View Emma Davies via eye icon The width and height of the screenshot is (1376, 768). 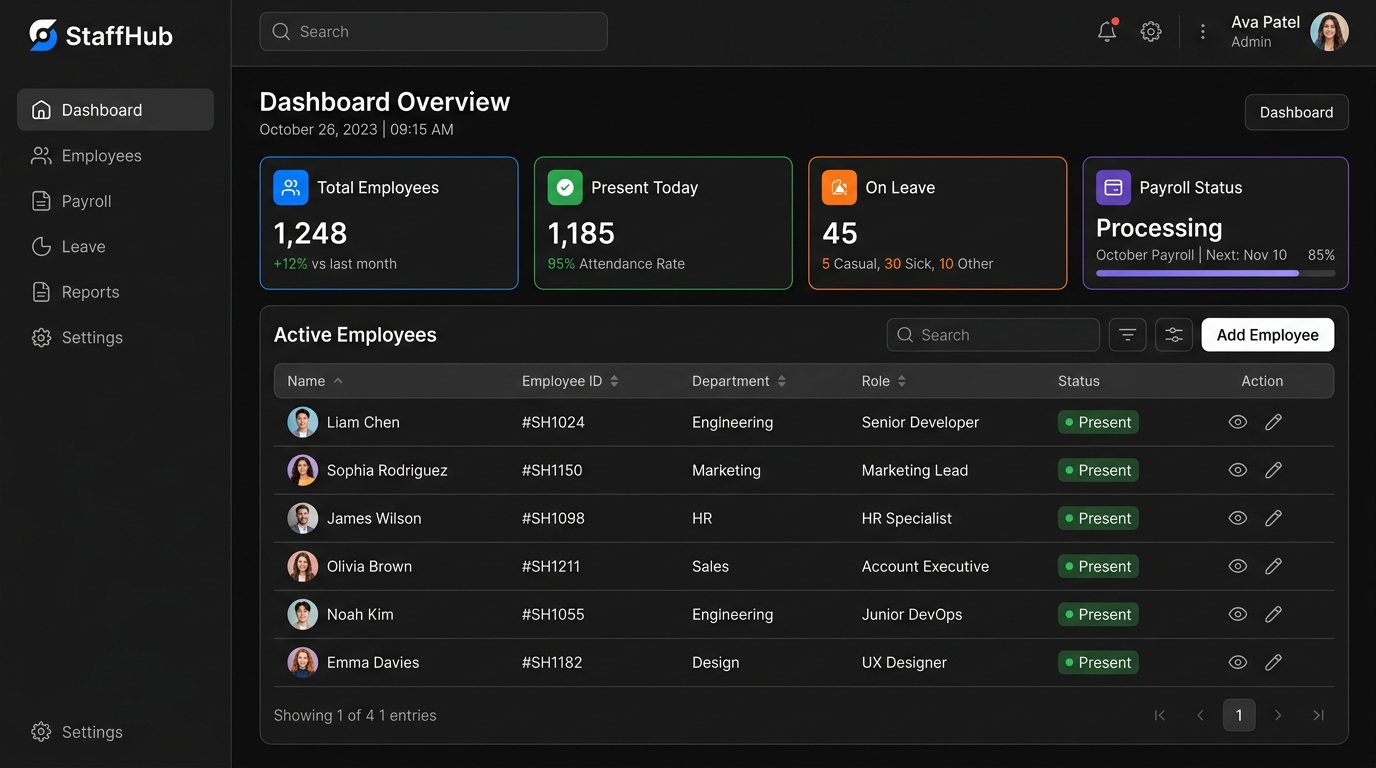point(1238,662)
